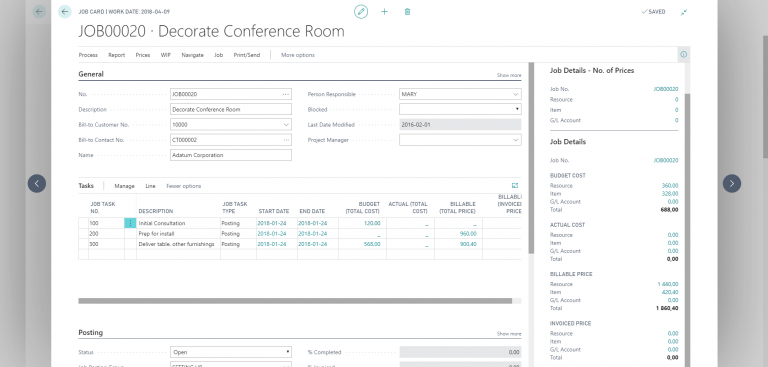Collapse the General section header
Screen dimensions: 768x367
(91, 74)
